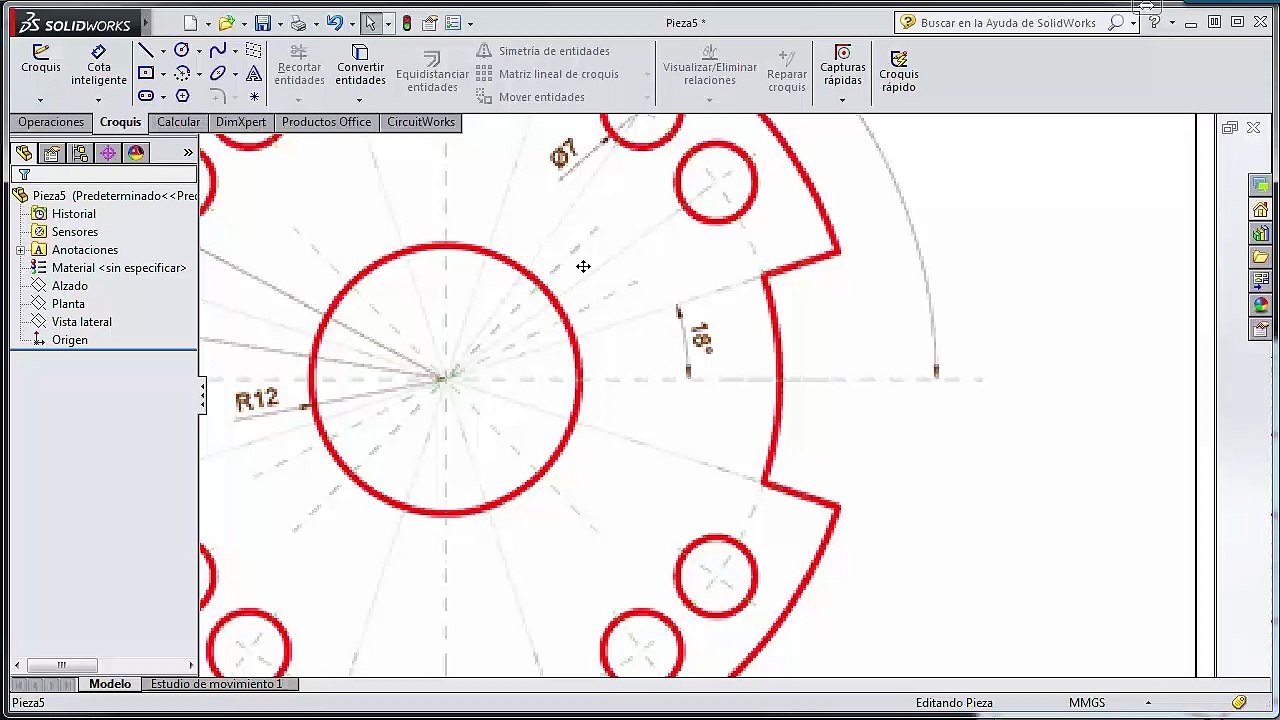The image size is (1280, 720).
Task: Open the Options icon in the top toolbar
Action: click(453, 23)
